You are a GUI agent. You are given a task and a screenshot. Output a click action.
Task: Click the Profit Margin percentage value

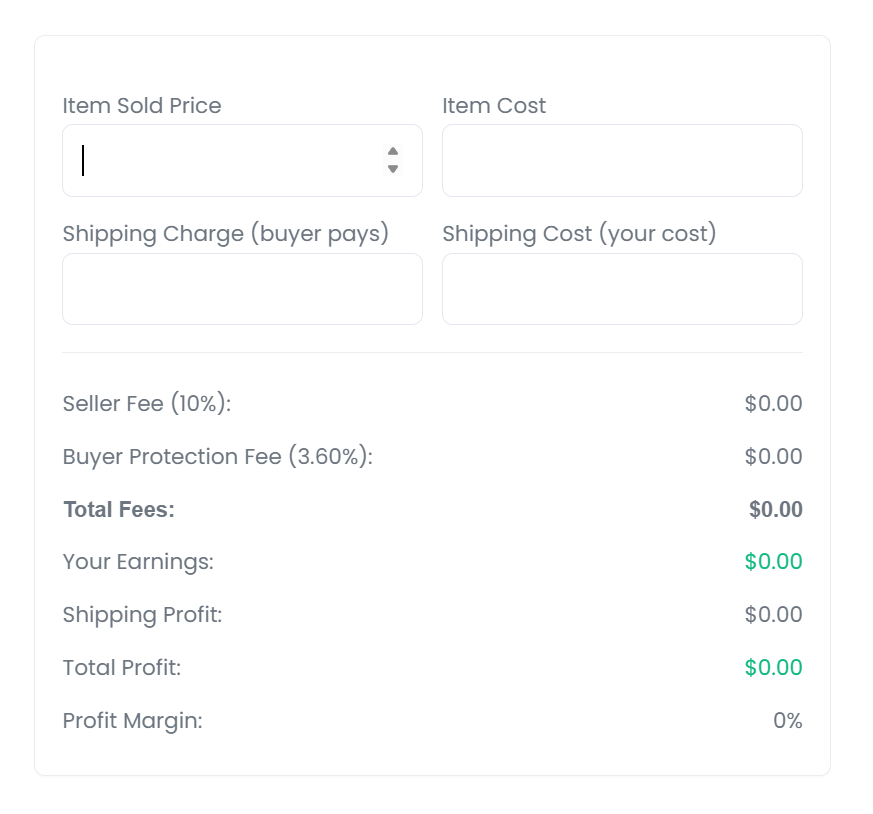click(787, 721)
